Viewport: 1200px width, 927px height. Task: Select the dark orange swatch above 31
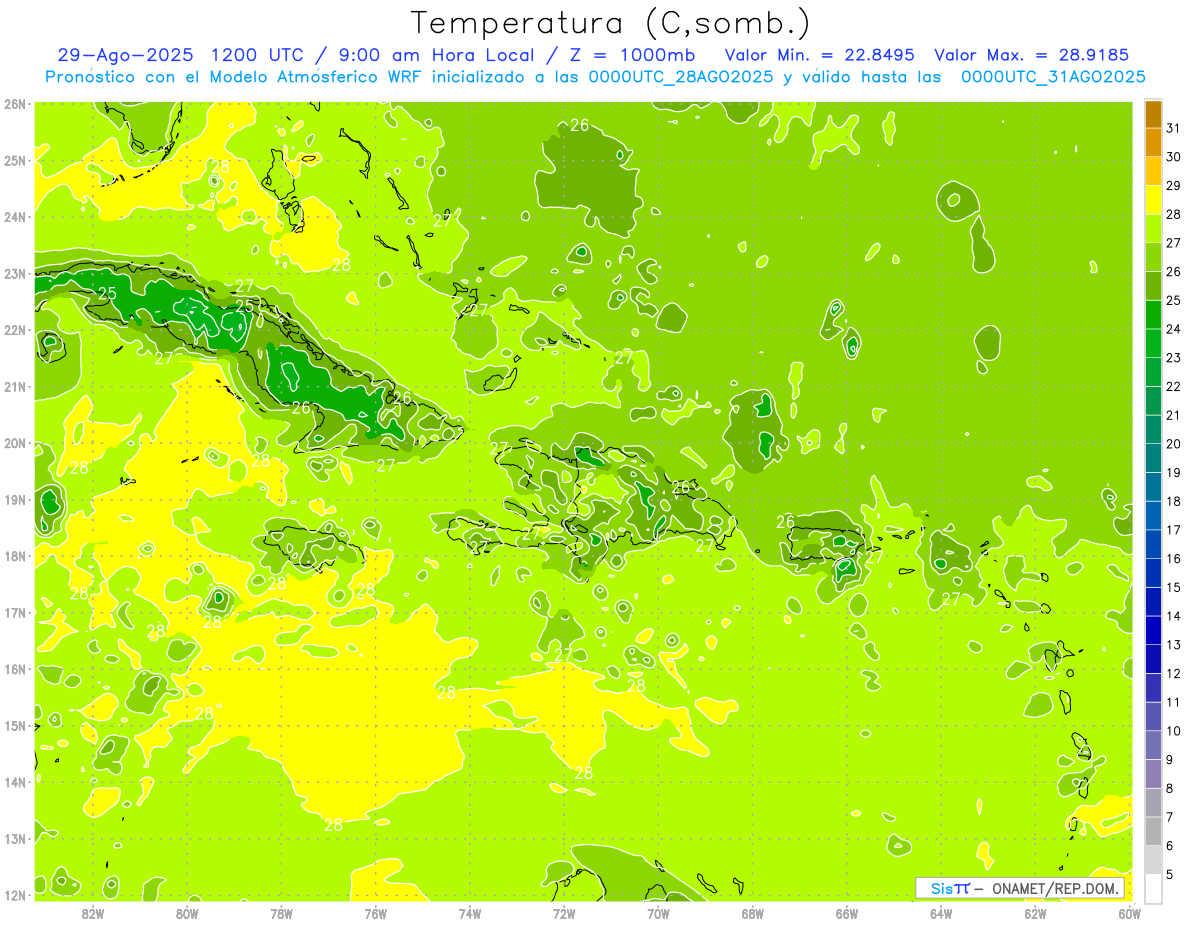click(1153, 113)
